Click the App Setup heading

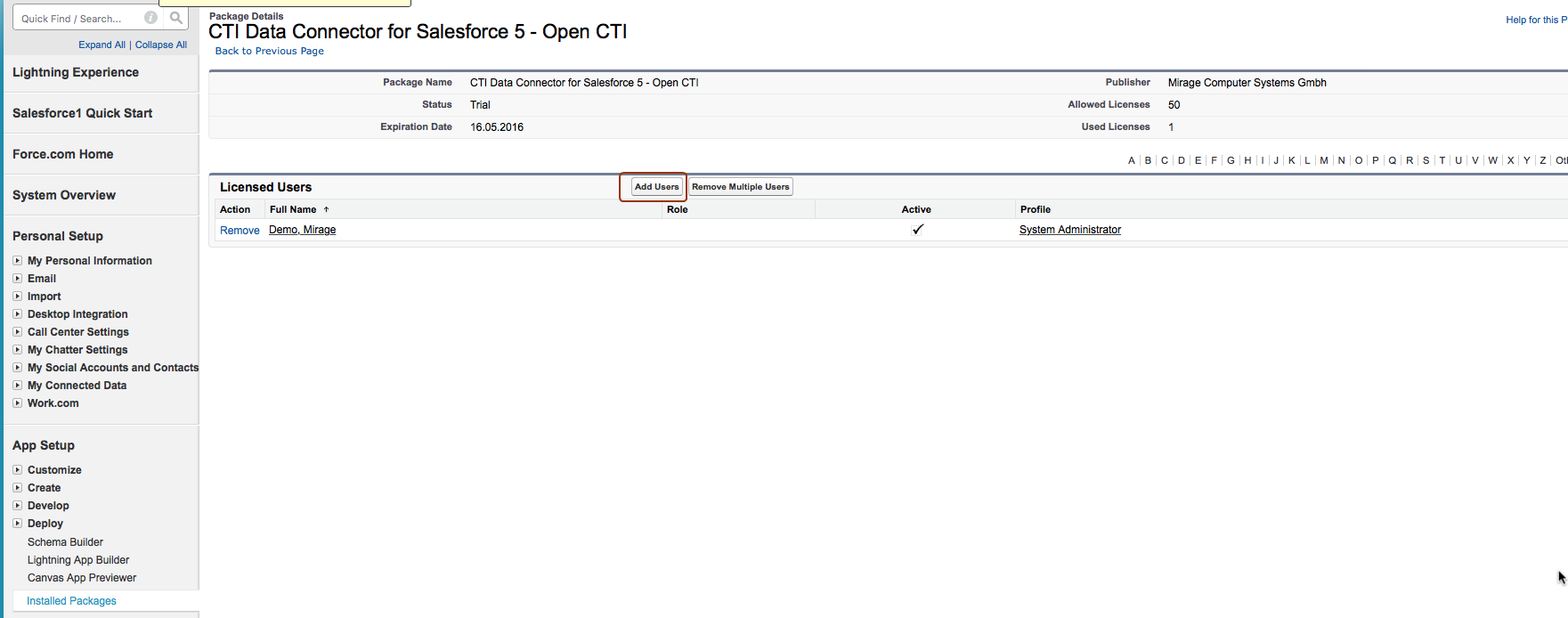pyautogui.click(x=44, y=445)
